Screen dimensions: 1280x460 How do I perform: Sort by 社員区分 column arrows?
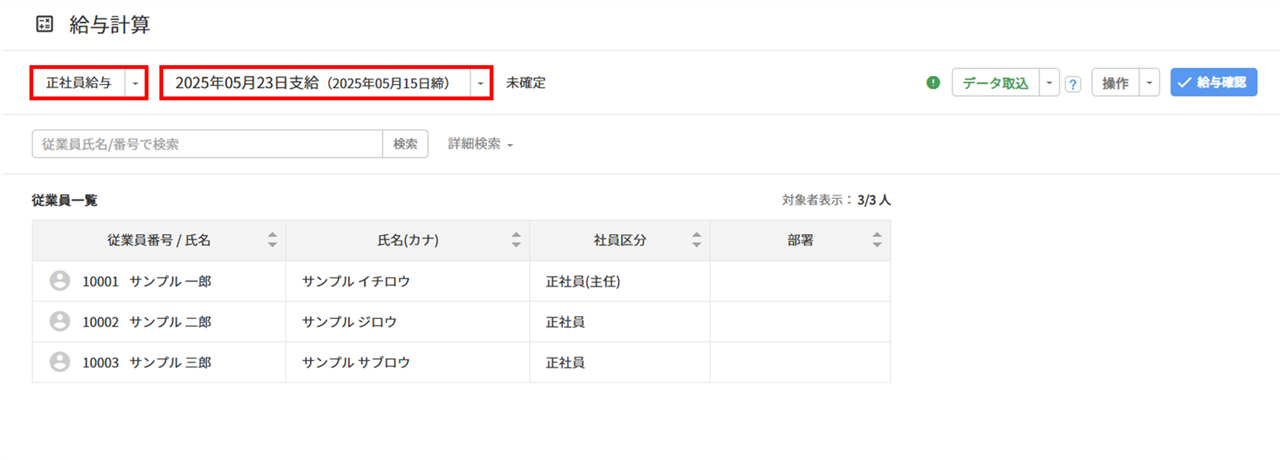pyautogui.click(x=697, y=240)
